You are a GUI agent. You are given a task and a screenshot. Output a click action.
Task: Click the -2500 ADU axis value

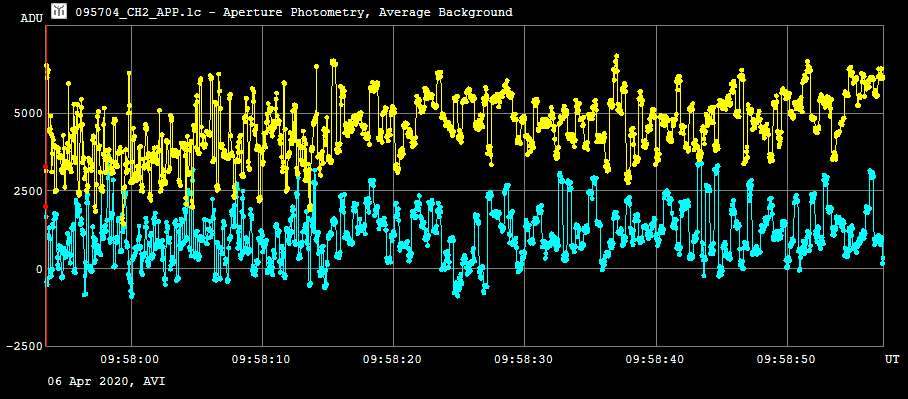pos(24,346)
